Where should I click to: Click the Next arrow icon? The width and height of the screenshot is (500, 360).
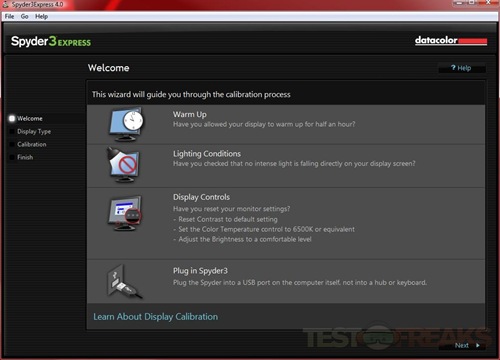(x=478, y=345)
